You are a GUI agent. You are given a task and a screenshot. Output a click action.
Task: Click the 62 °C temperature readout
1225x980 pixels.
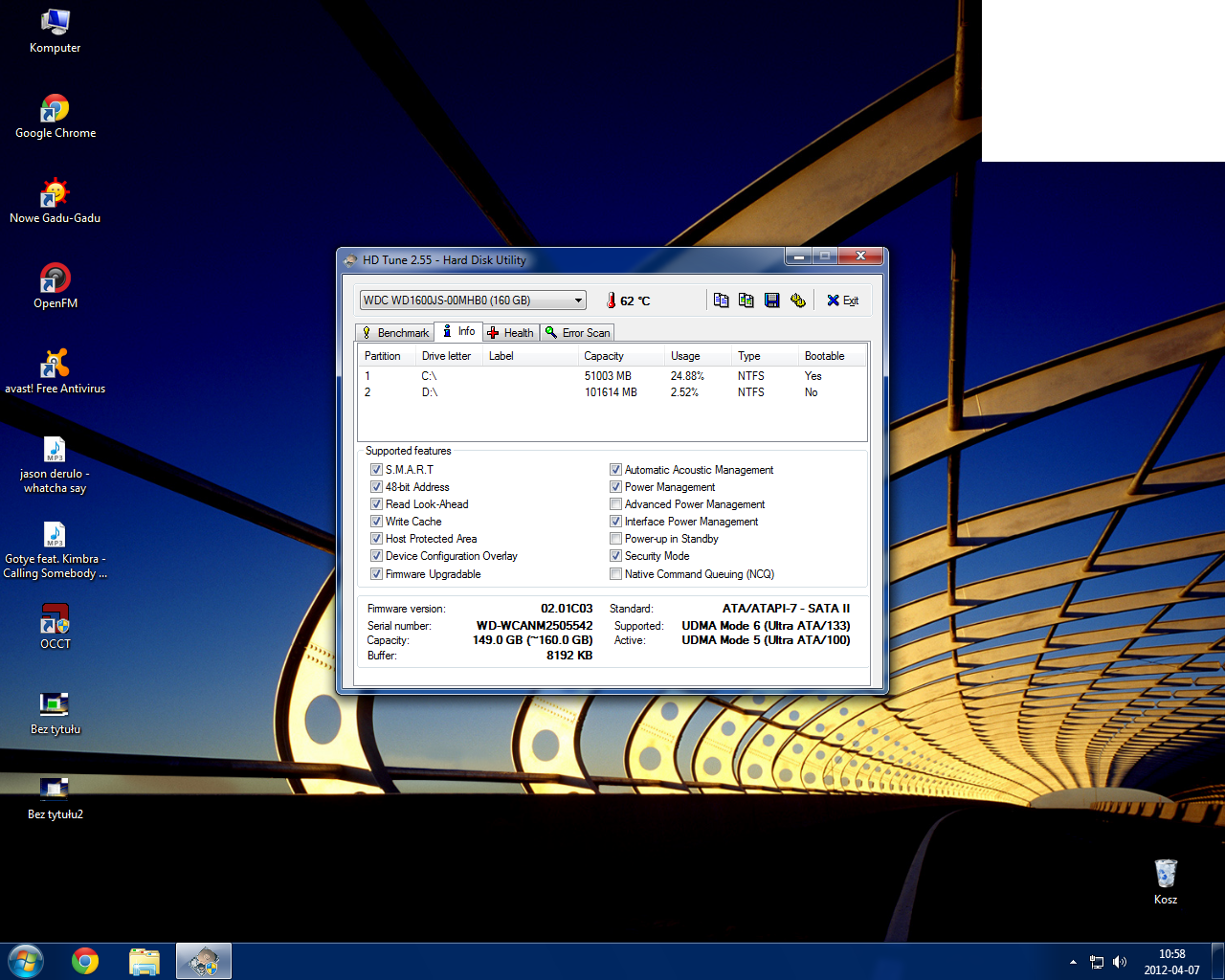(629, 301)
